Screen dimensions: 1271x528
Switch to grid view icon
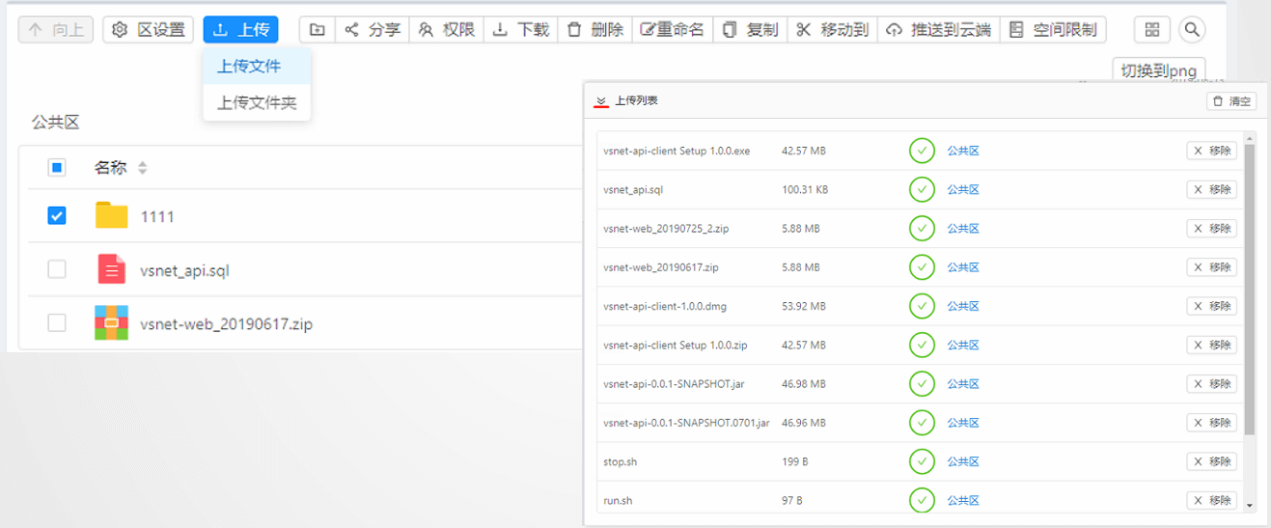tap(1152, 30)
